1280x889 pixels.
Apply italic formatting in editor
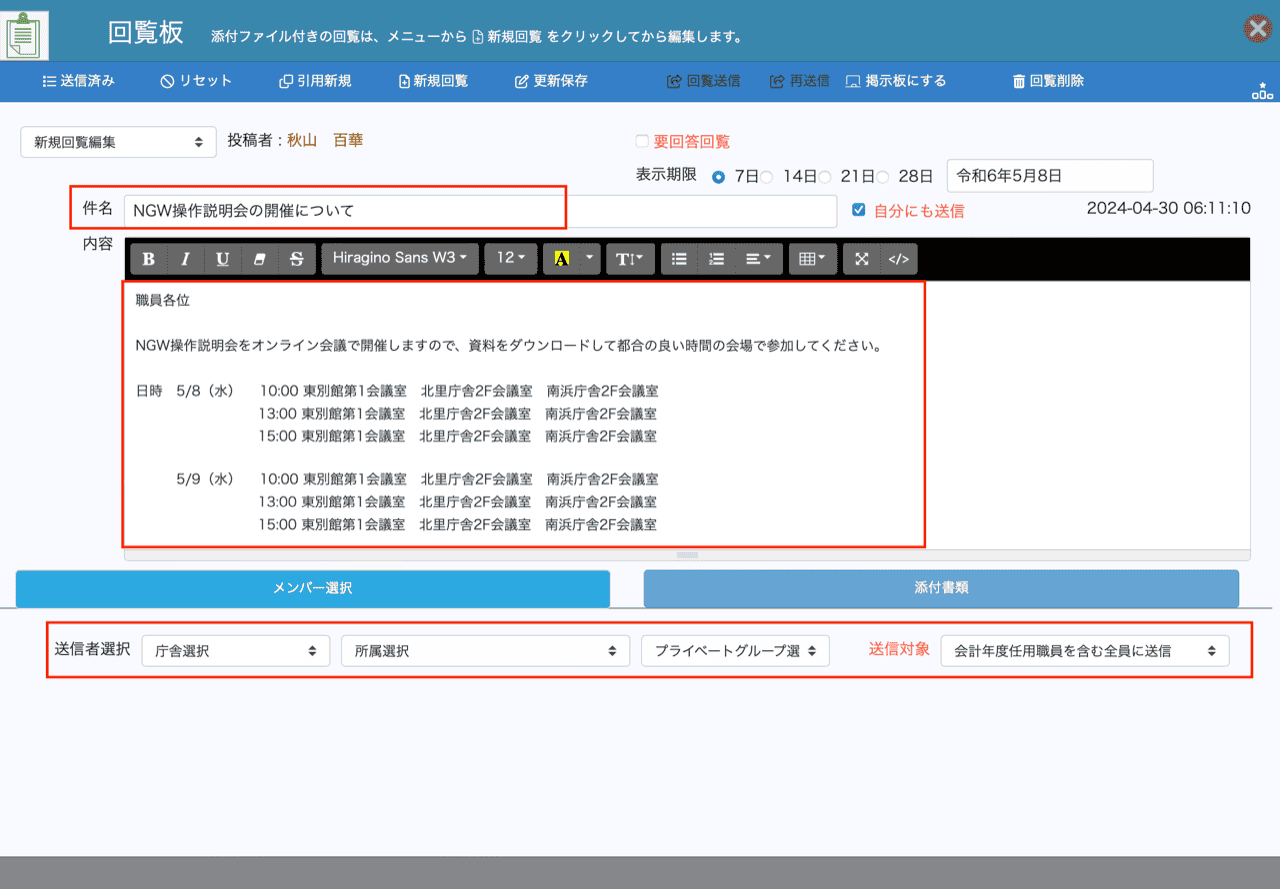pos(185,259)
